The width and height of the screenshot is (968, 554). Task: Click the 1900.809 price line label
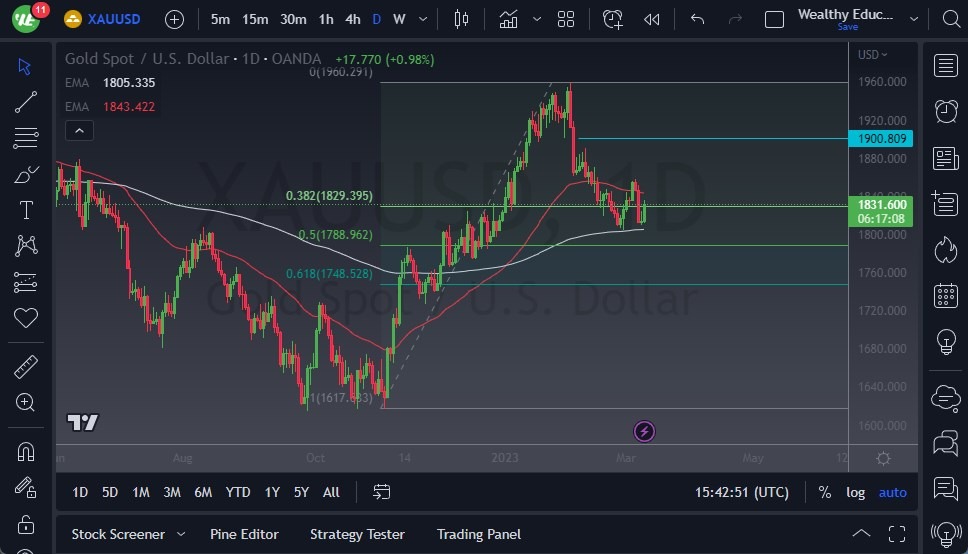(x=882, y=139)
